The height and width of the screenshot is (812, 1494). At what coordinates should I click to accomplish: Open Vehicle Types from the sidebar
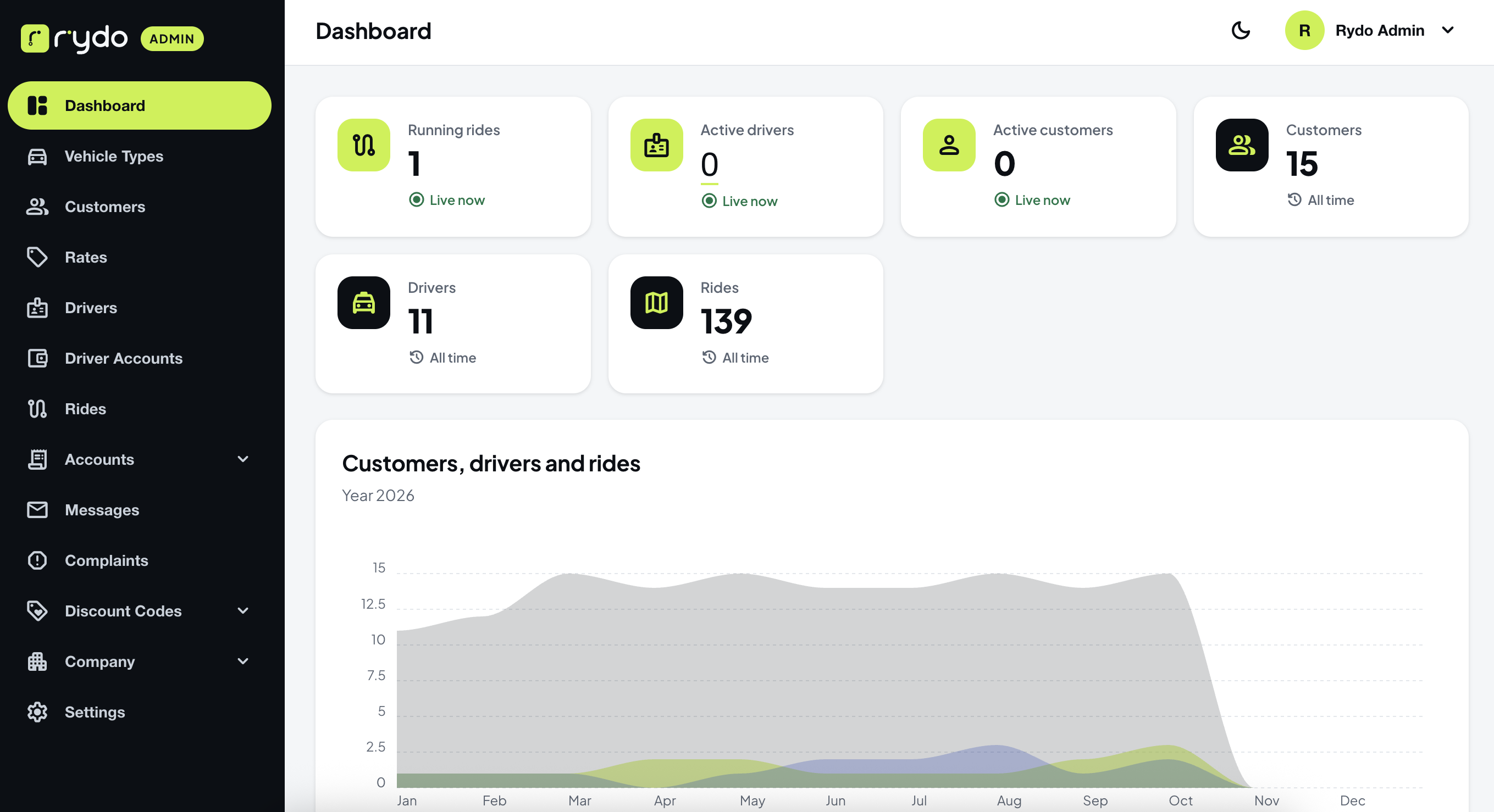139,156
